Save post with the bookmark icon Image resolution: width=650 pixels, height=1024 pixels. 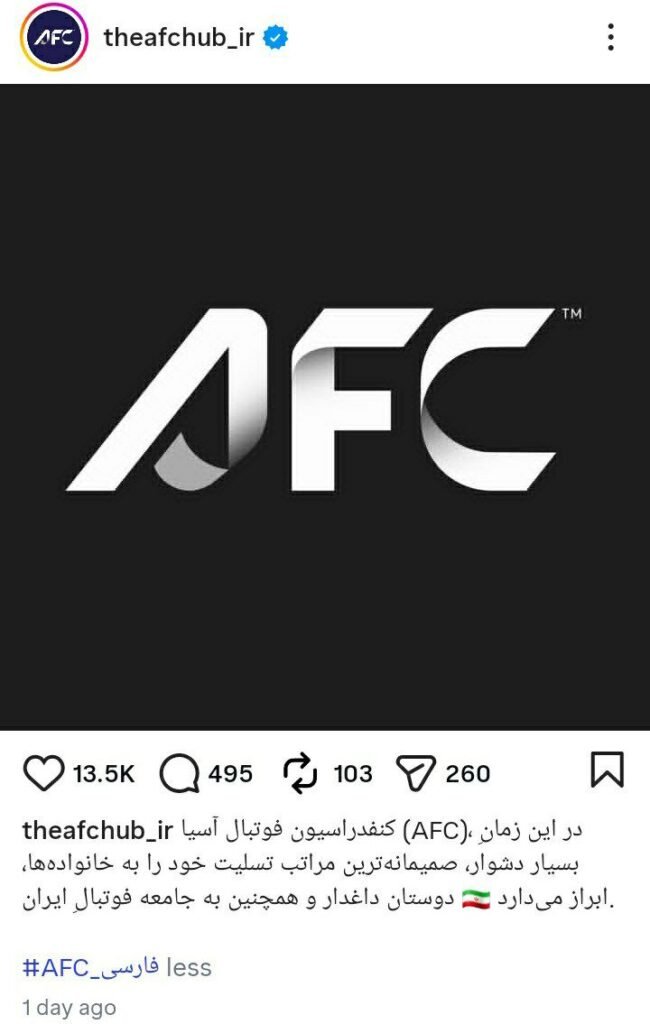pyautogui.click(x=607, y=770)
